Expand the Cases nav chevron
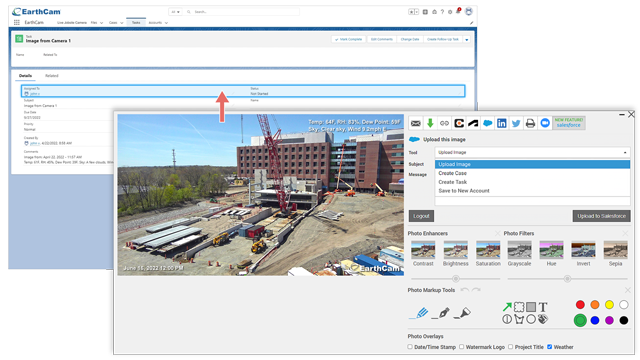Viewport: 640px width, 360px height. [122, 23]
